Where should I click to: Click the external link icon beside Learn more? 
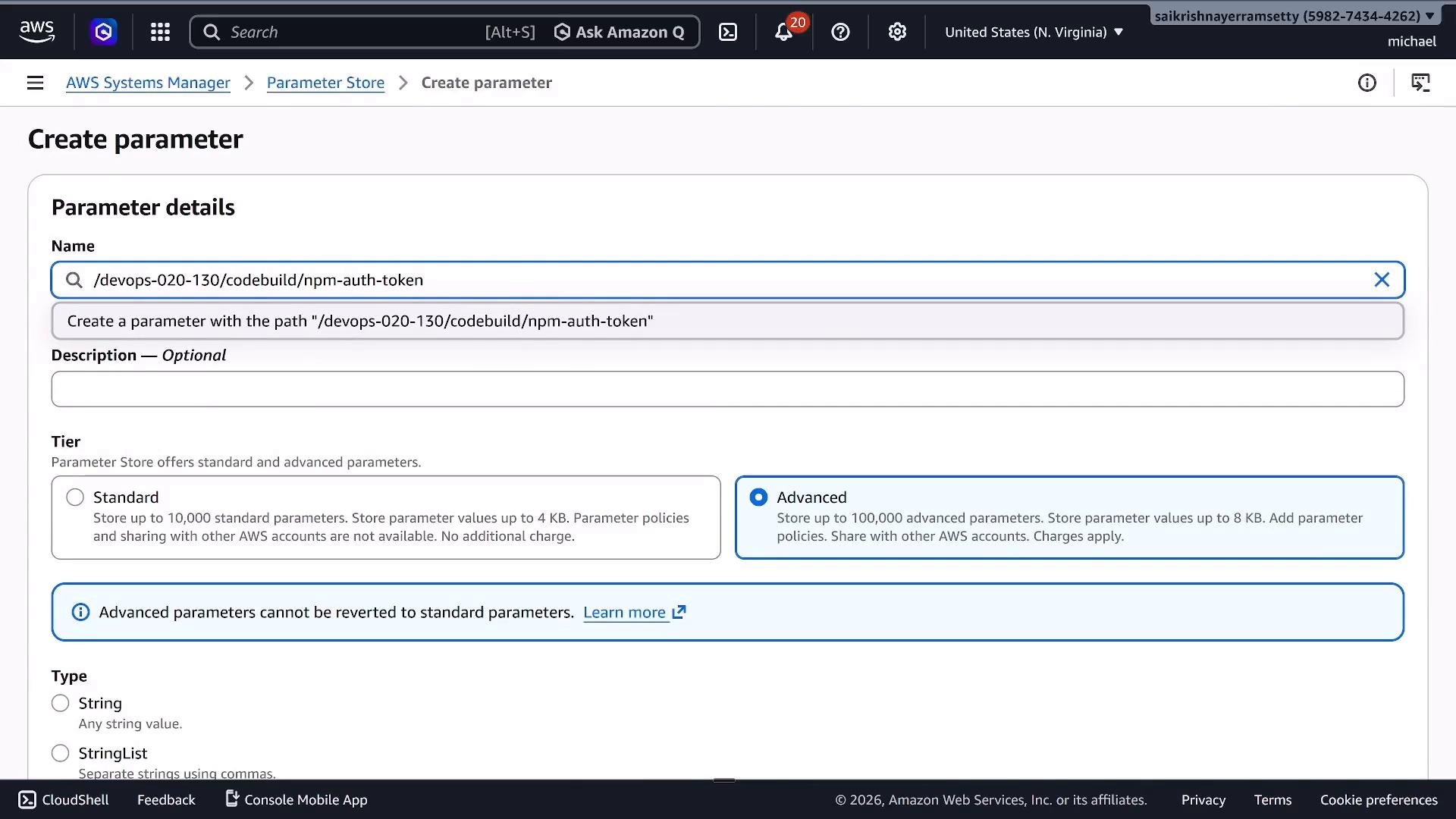pos(679,611)
